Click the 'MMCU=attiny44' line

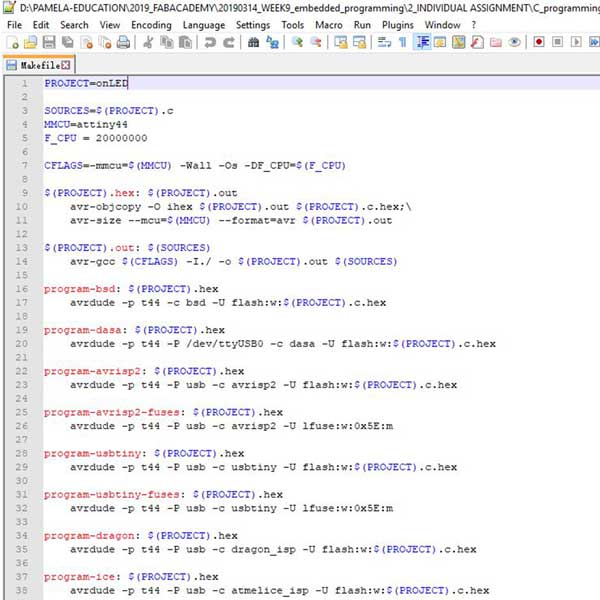tap(86, 124)
